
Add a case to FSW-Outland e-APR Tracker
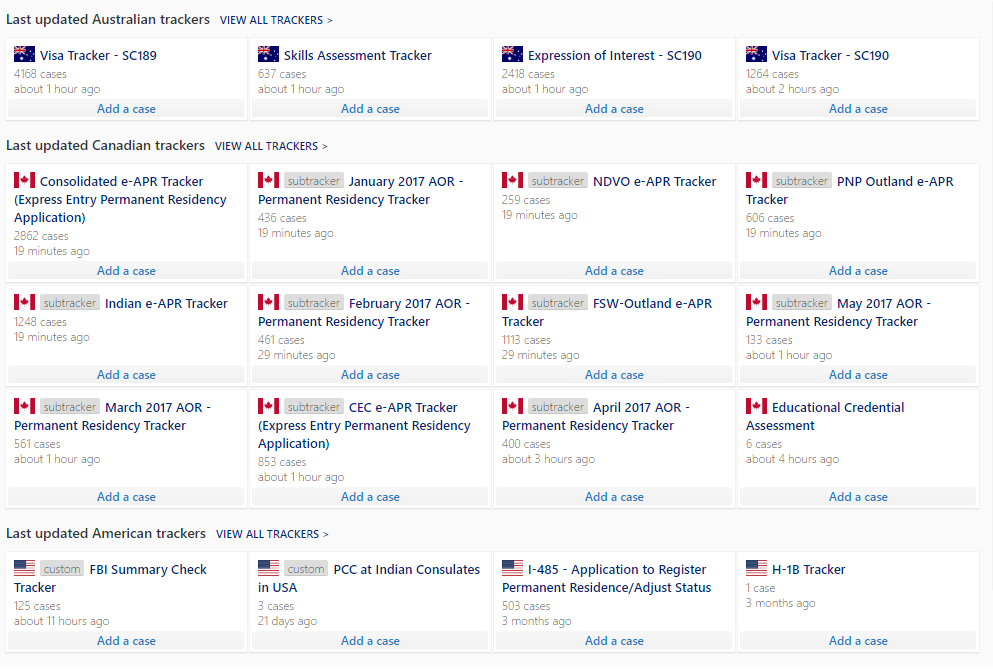(614, 375)
